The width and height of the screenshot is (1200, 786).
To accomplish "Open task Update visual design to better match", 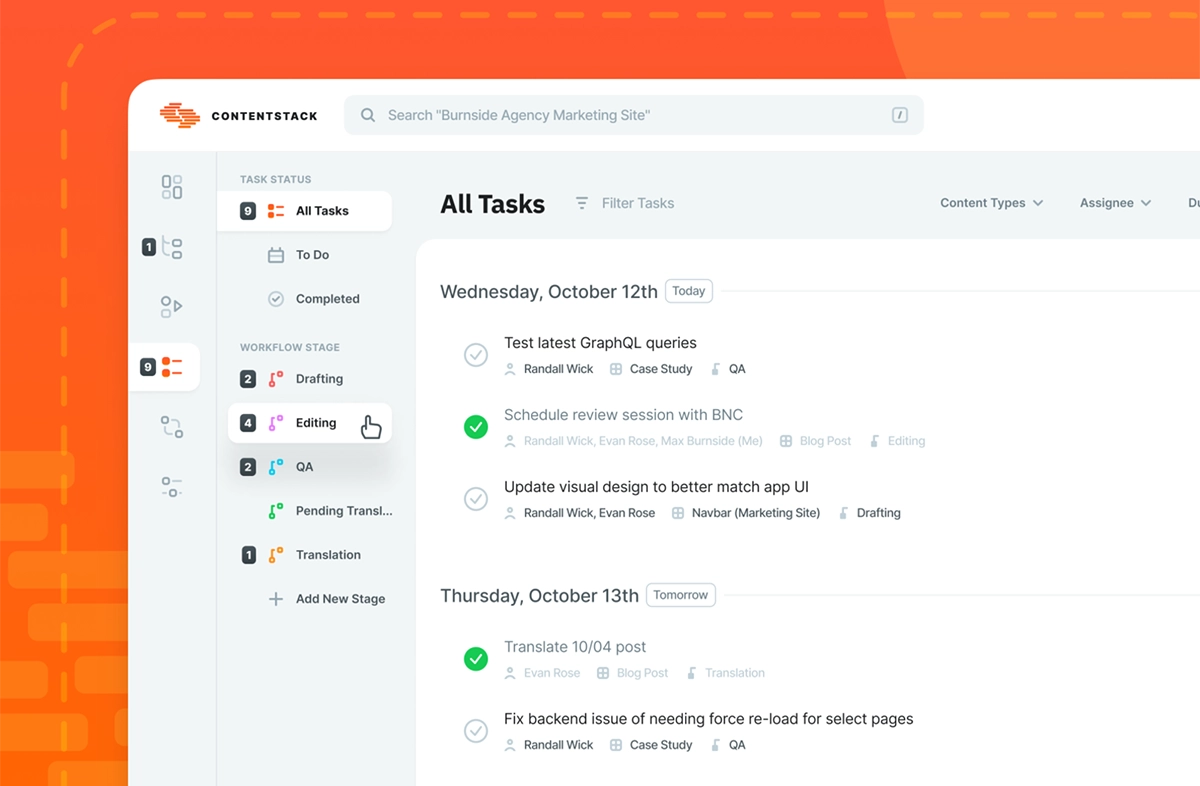I will pos(656,487).
